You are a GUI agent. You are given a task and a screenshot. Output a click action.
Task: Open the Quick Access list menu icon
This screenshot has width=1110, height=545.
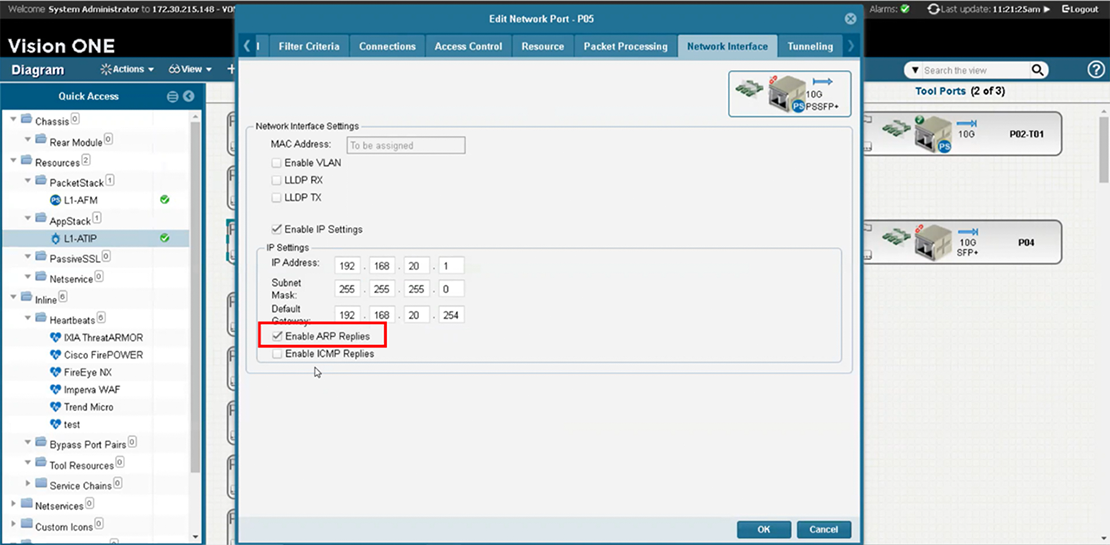point(172,97)
